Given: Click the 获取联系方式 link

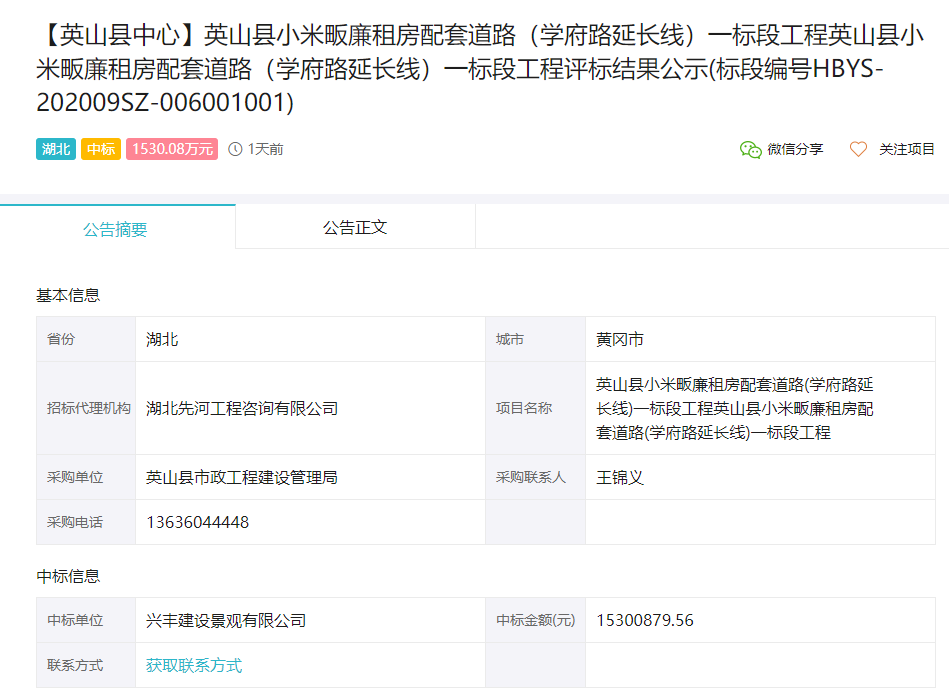Looking at the screenshot, I should (194, 665).
